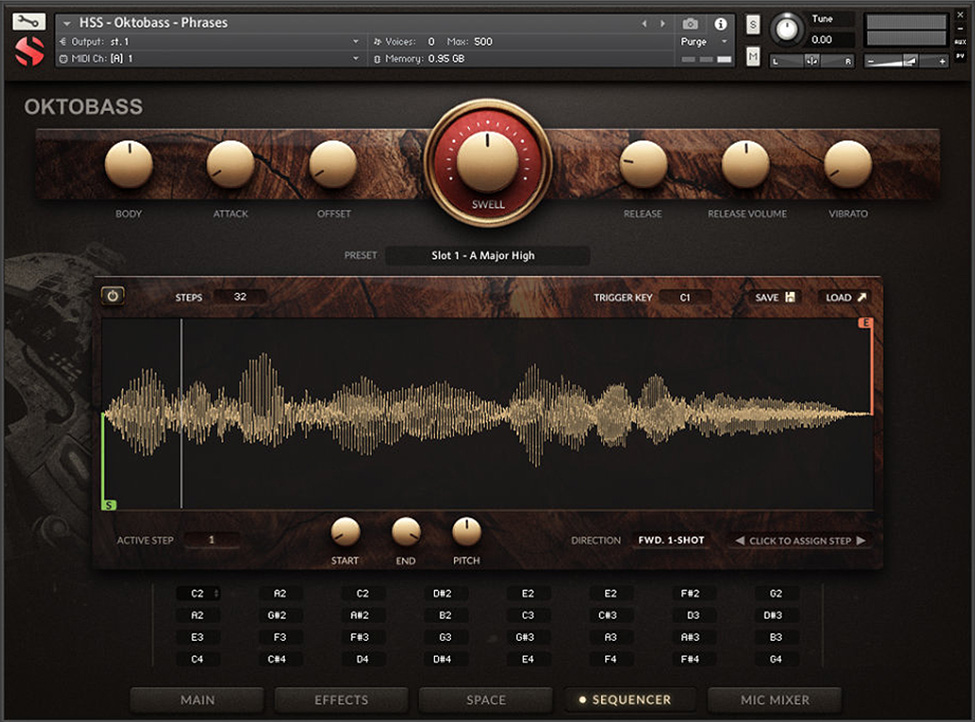Go to previous instrument arrow

coord(644,24)
